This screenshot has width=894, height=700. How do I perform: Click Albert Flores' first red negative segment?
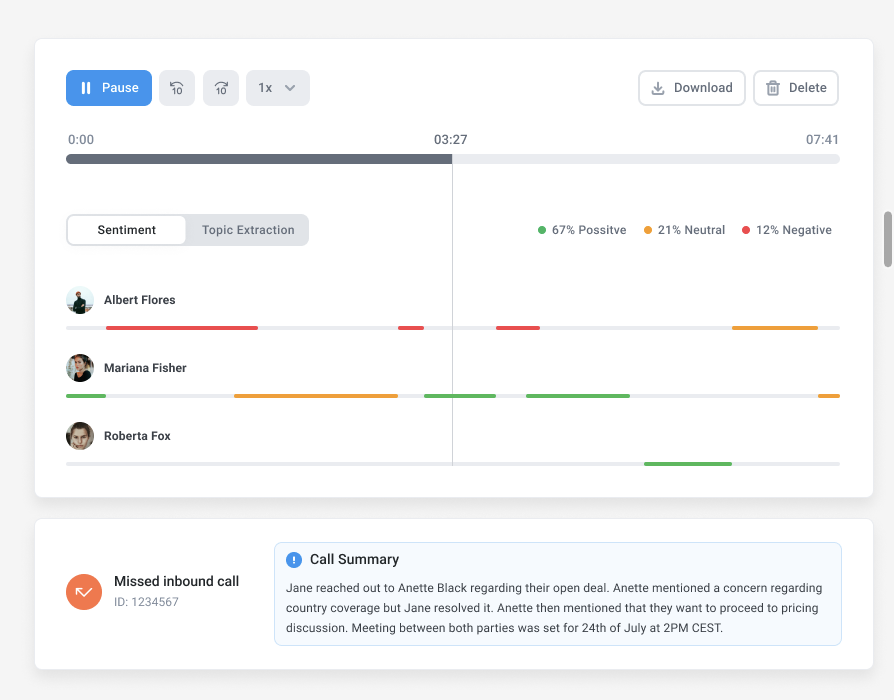(x=181, y=328)
